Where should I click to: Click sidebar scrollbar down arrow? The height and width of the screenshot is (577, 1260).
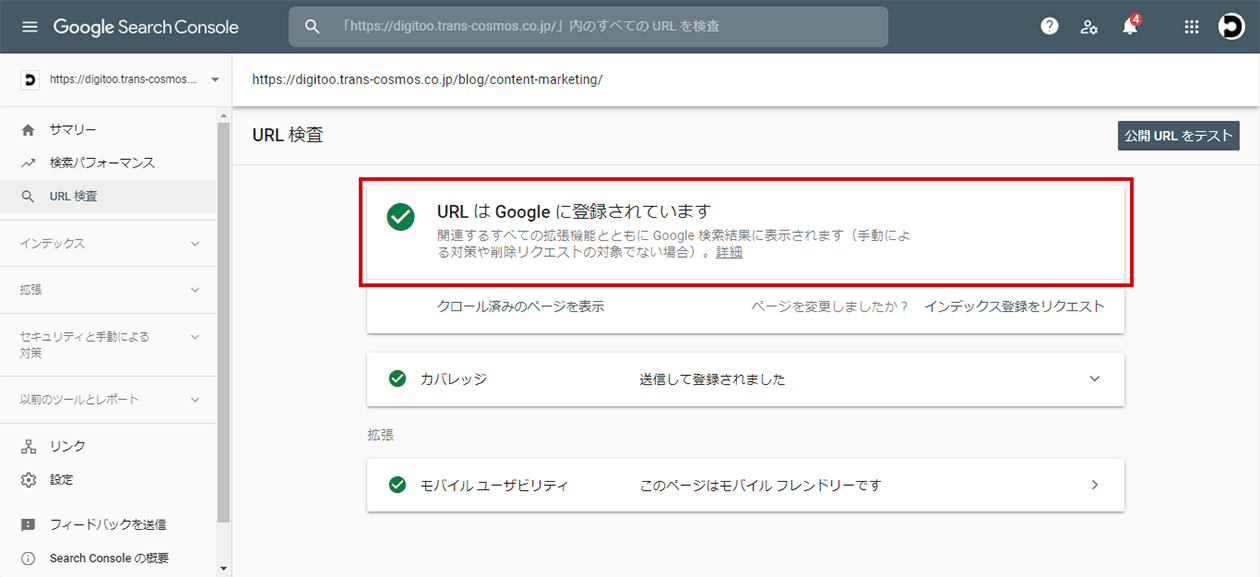click(x=224, y=568)
